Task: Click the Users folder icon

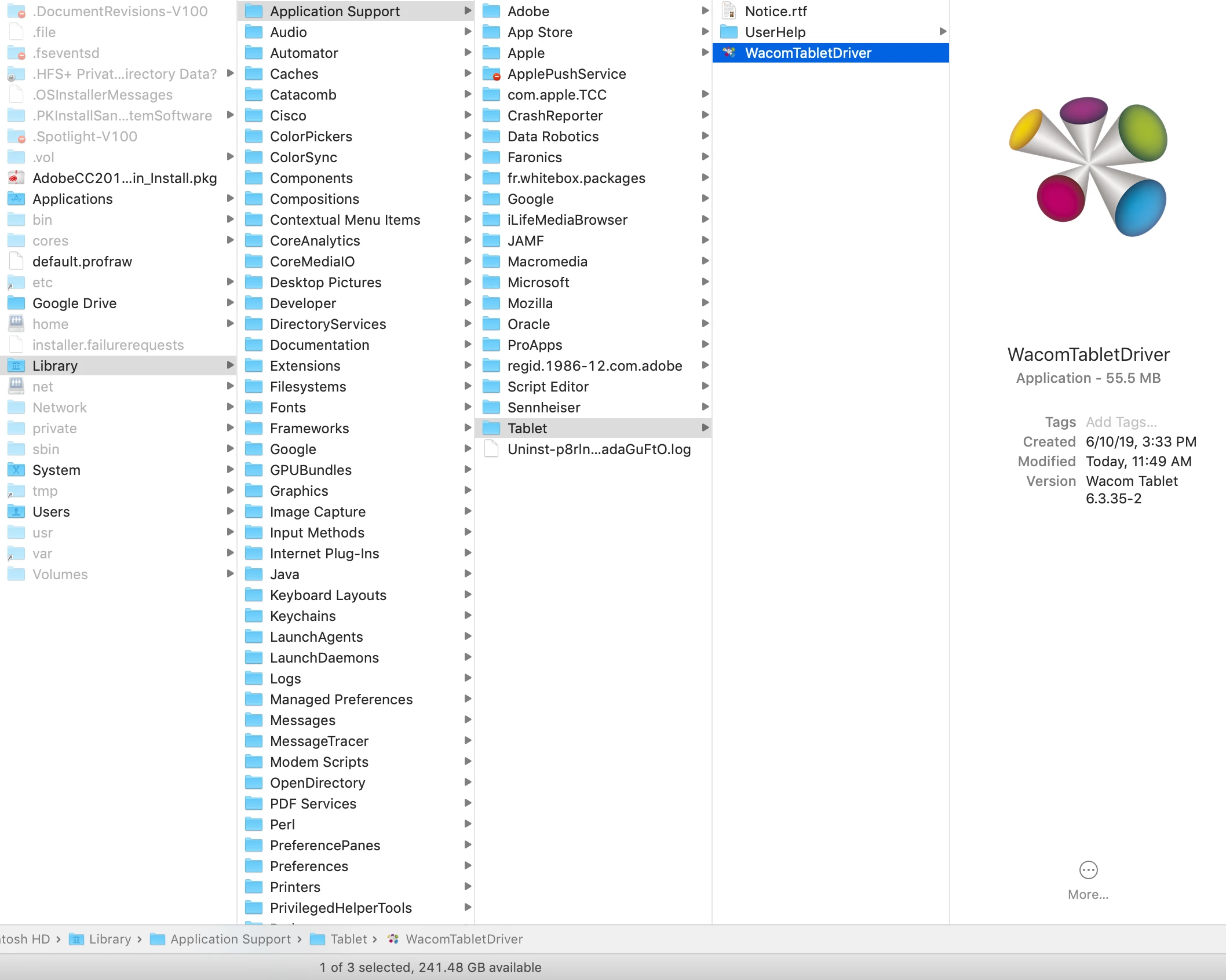Action: tap(16, 511)
